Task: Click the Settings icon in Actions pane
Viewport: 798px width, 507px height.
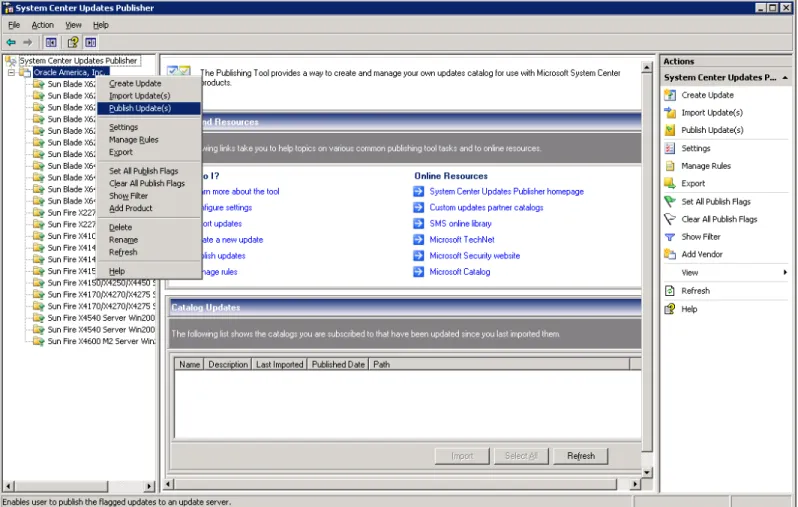Action: (670, 149)
